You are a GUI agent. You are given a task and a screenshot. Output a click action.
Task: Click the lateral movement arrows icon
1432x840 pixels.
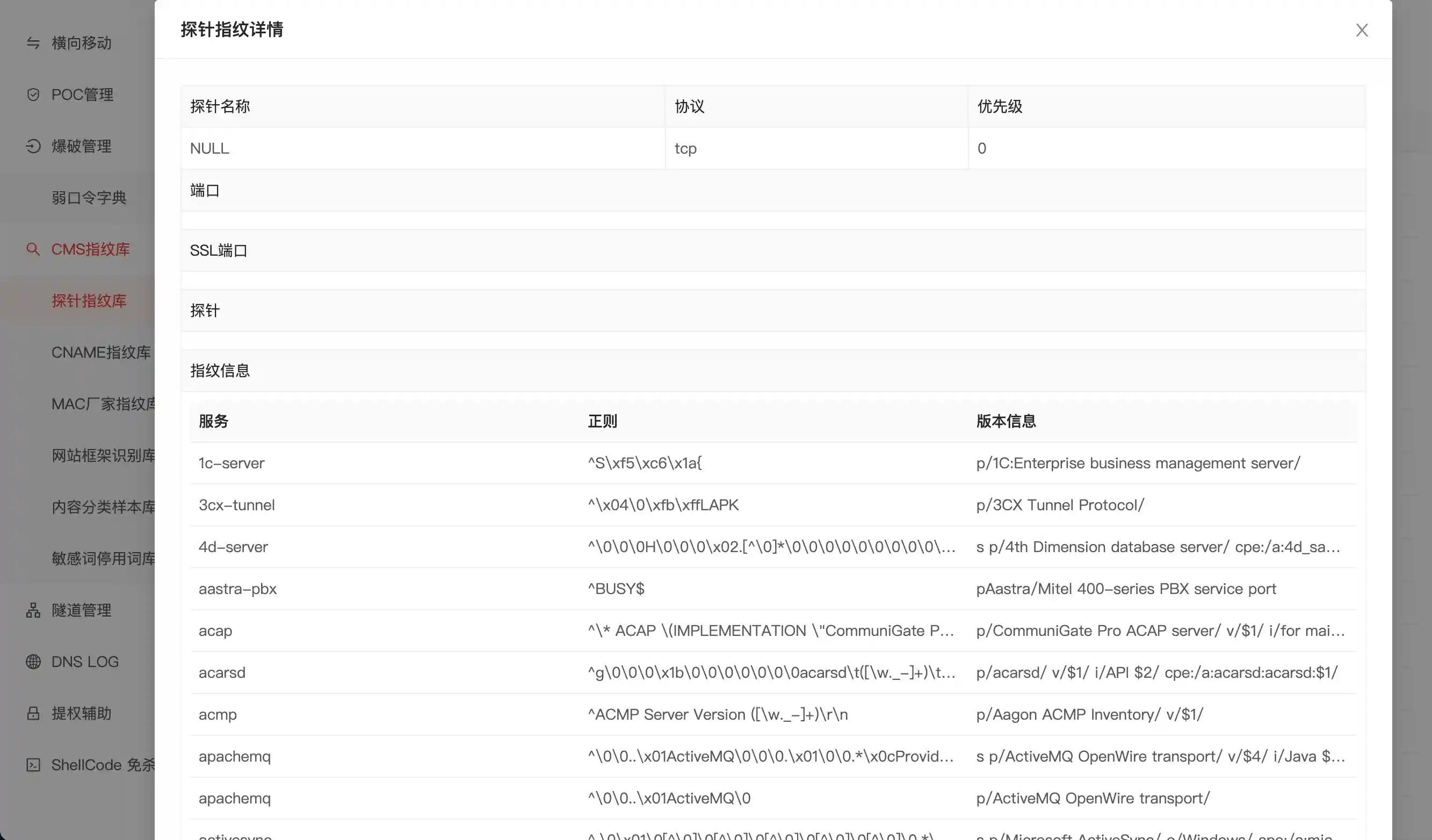coord(33,43)
